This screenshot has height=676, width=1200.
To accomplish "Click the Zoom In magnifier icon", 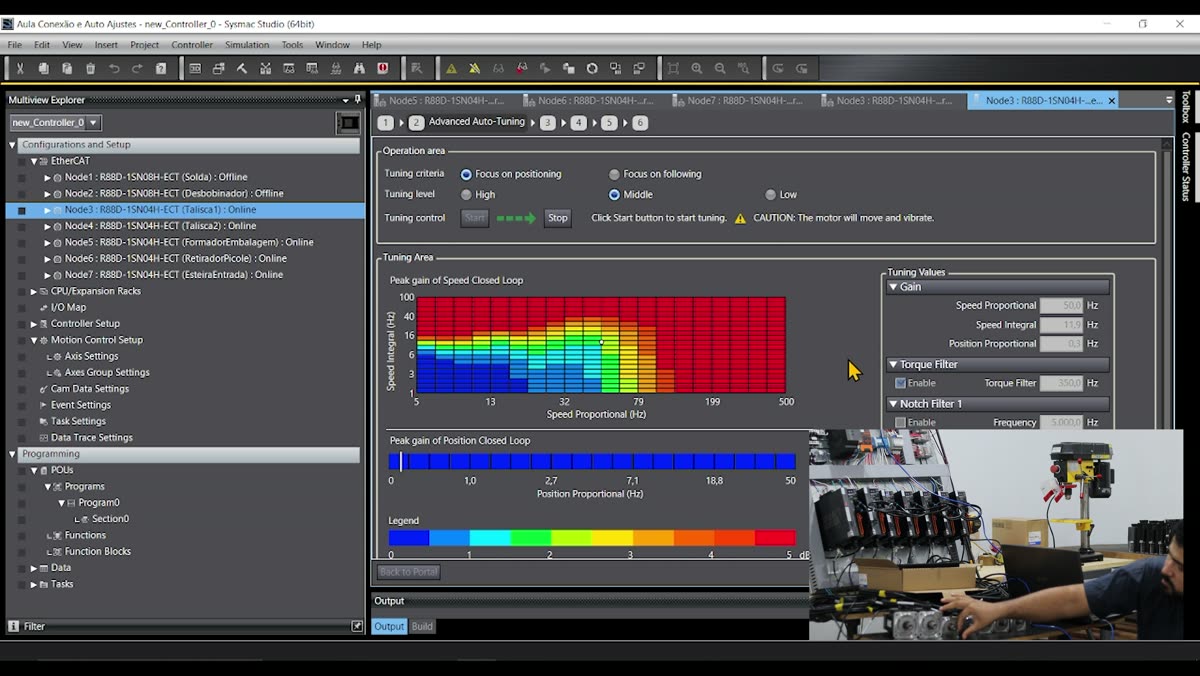I will (697, 68).
